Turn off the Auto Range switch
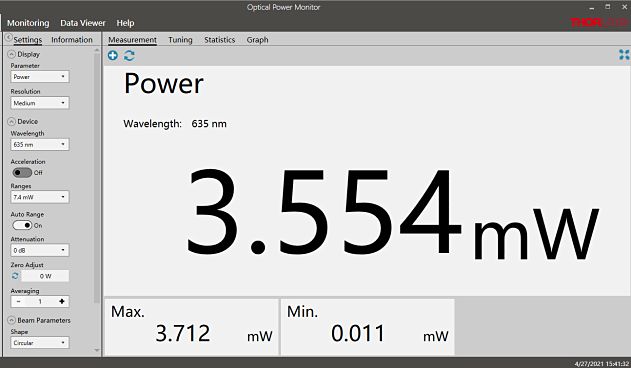The image size is (631, 368). pyautogui.click(x=22, y=225)
